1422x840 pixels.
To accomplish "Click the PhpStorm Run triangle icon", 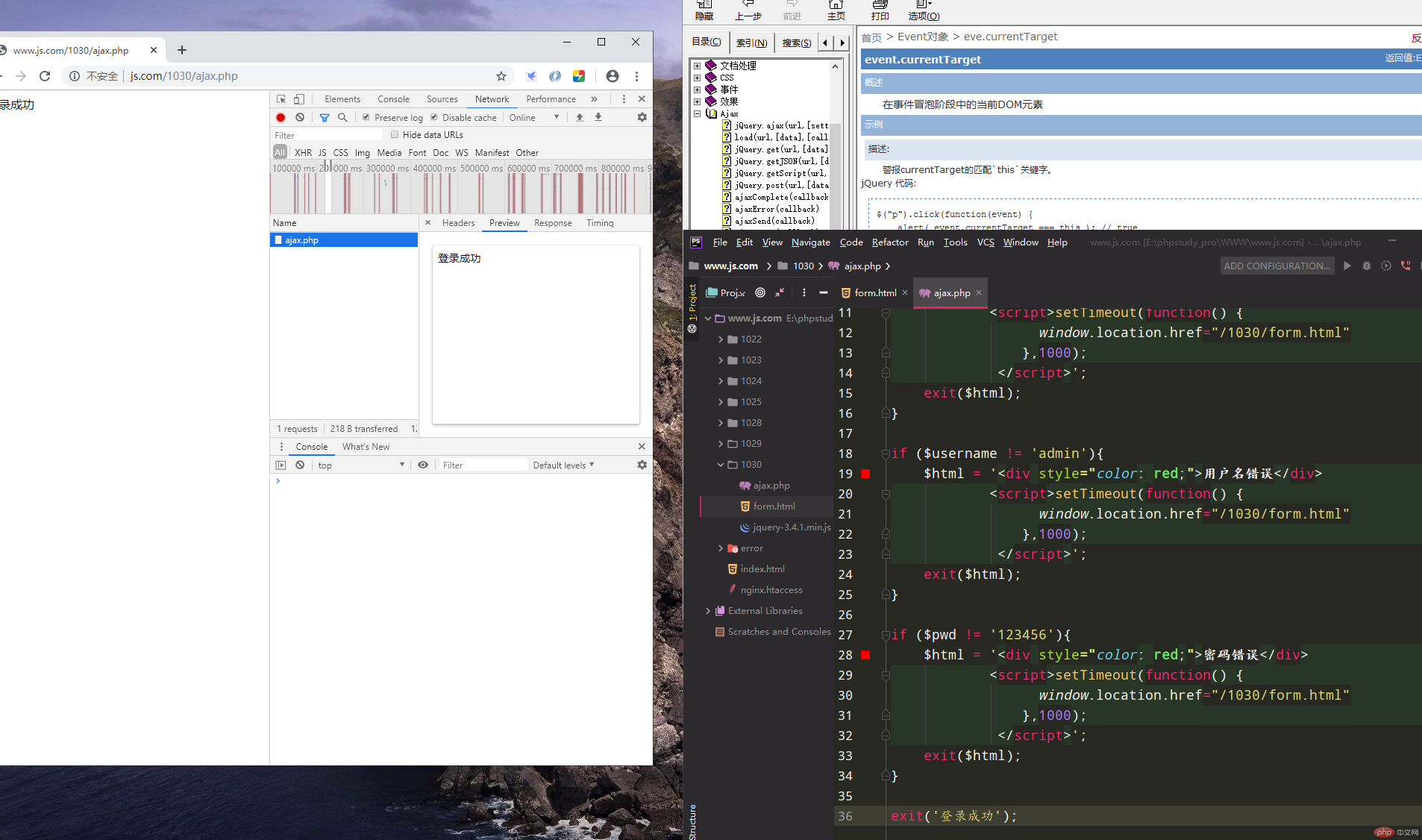I will tap(1347, 266).
